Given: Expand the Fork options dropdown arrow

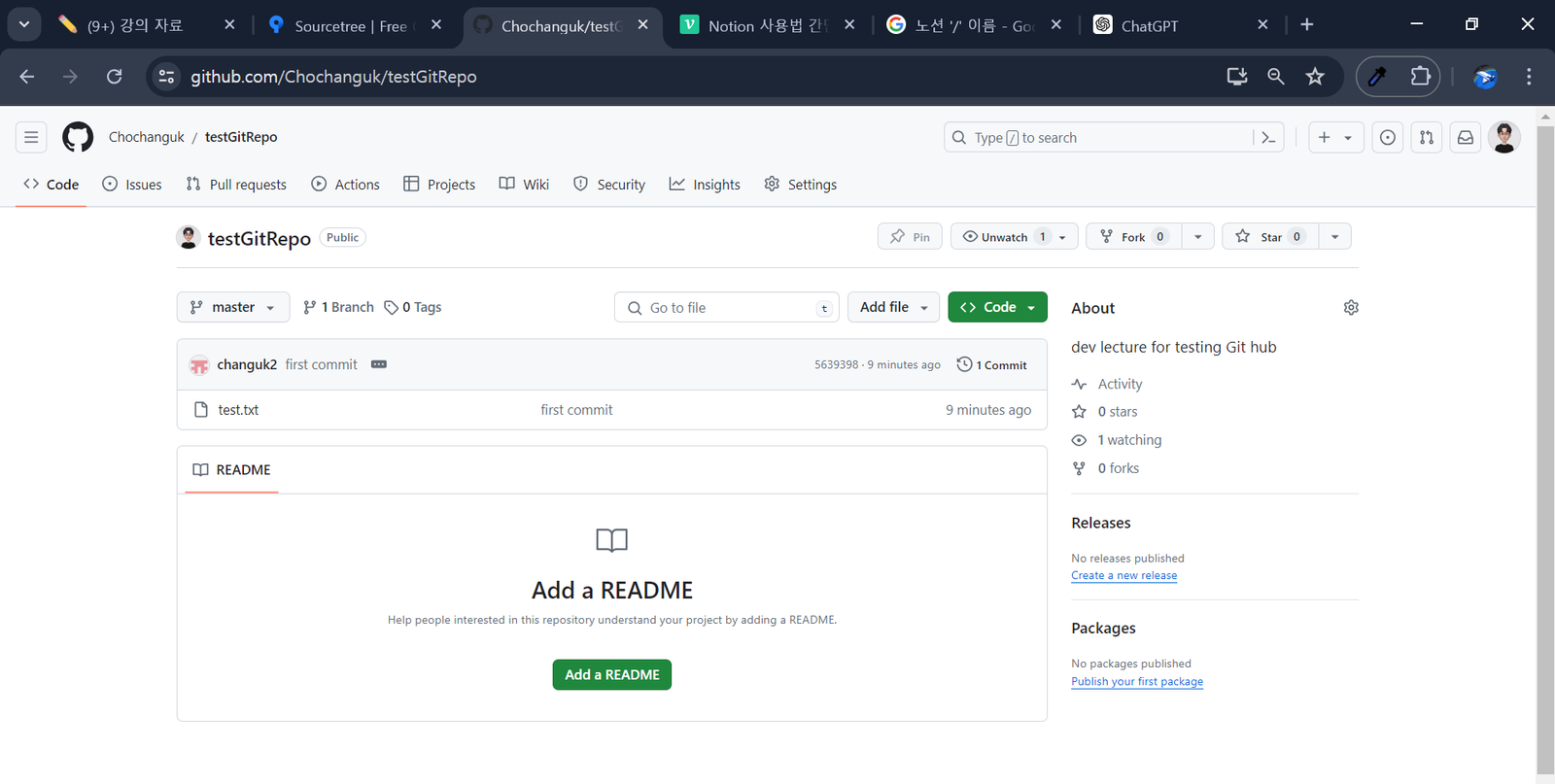Looking at the screenshot, I should [1198, 237].
